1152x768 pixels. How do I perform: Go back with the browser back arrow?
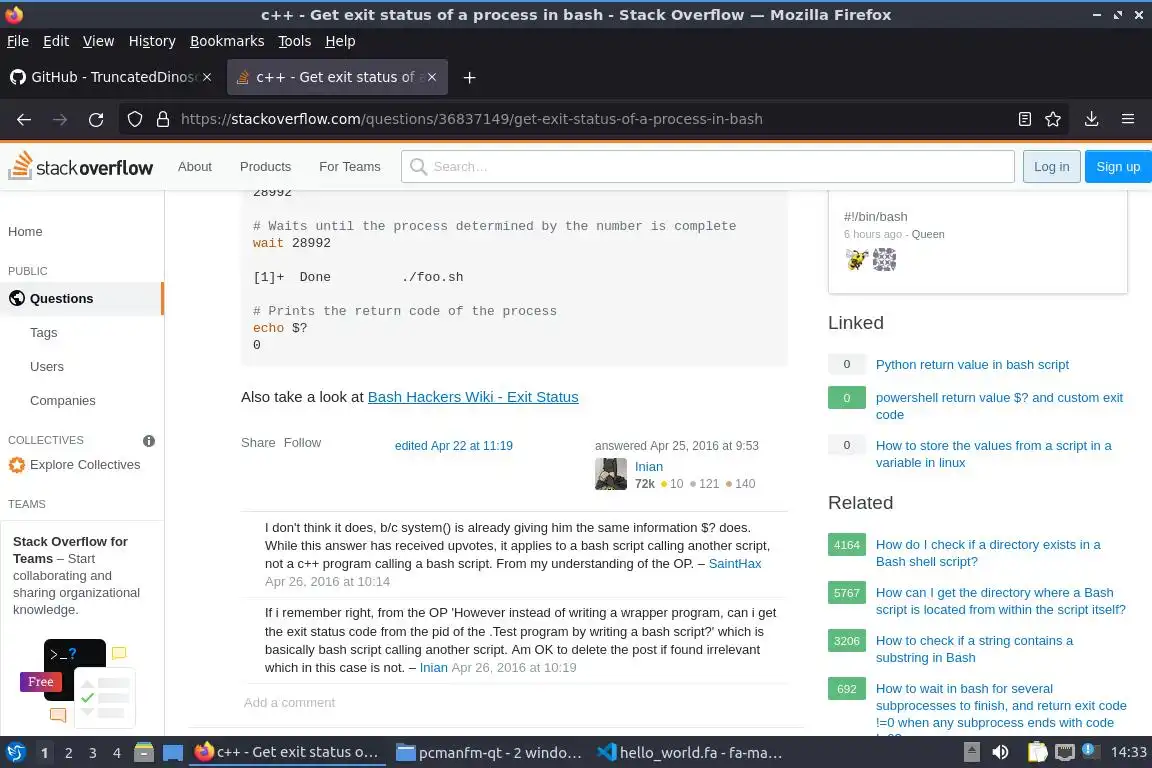(x=24, y=119)
